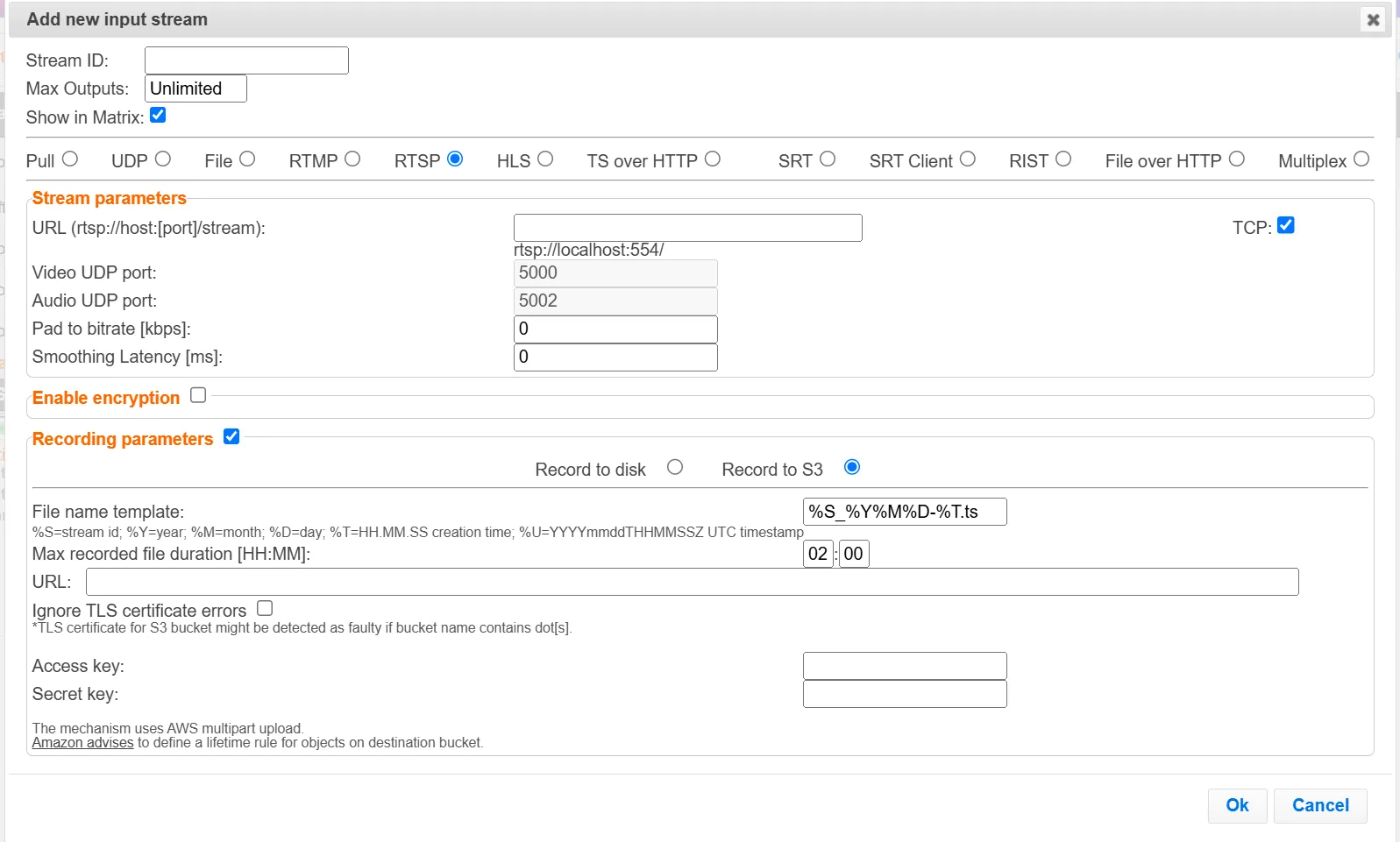Click the max duration hours field
The height and width of the screenshot is (842, 1400).
pos(818,554)
